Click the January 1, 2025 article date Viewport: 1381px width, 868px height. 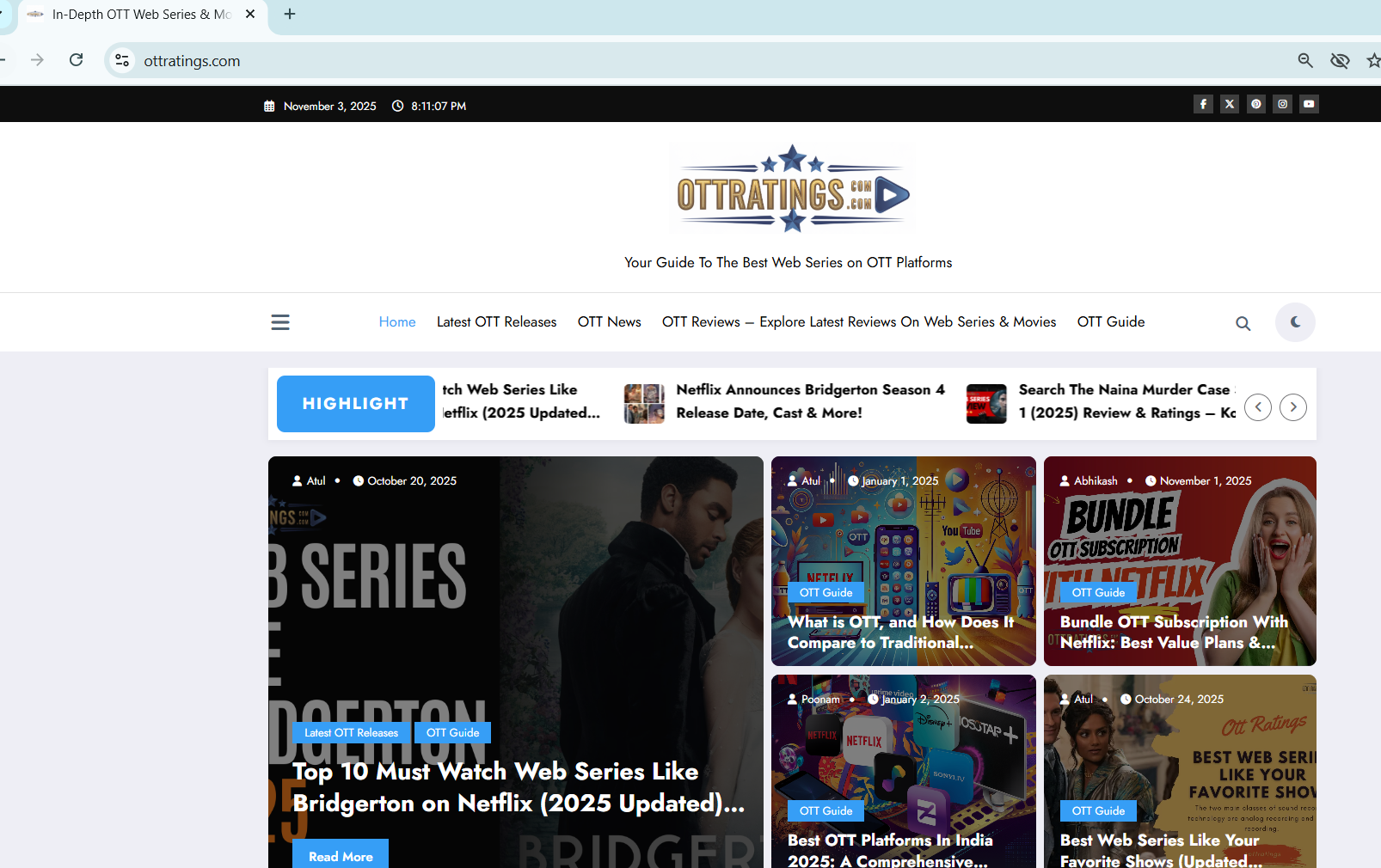coord(893,481)
